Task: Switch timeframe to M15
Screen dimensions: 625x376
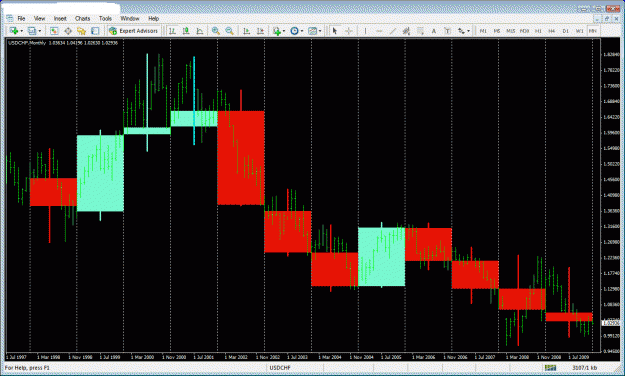Action: (511, 31)
